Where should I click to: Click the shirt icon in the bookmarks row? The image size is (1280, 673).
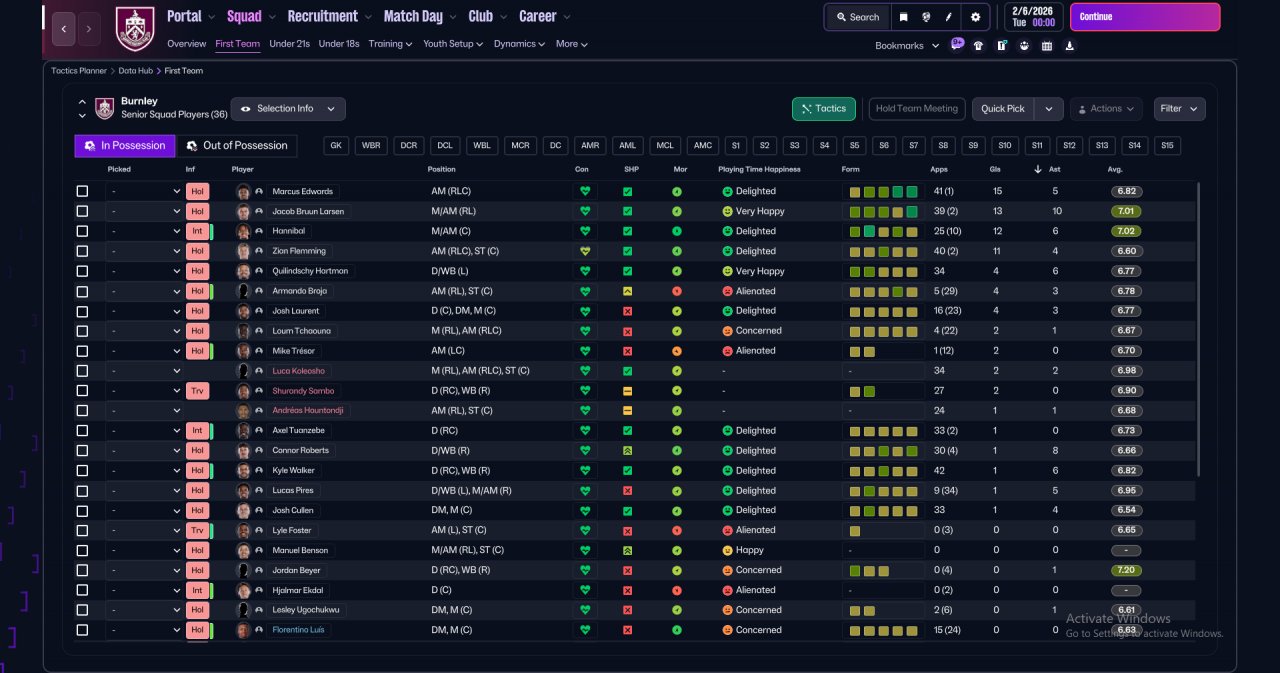tap(978, 46)
